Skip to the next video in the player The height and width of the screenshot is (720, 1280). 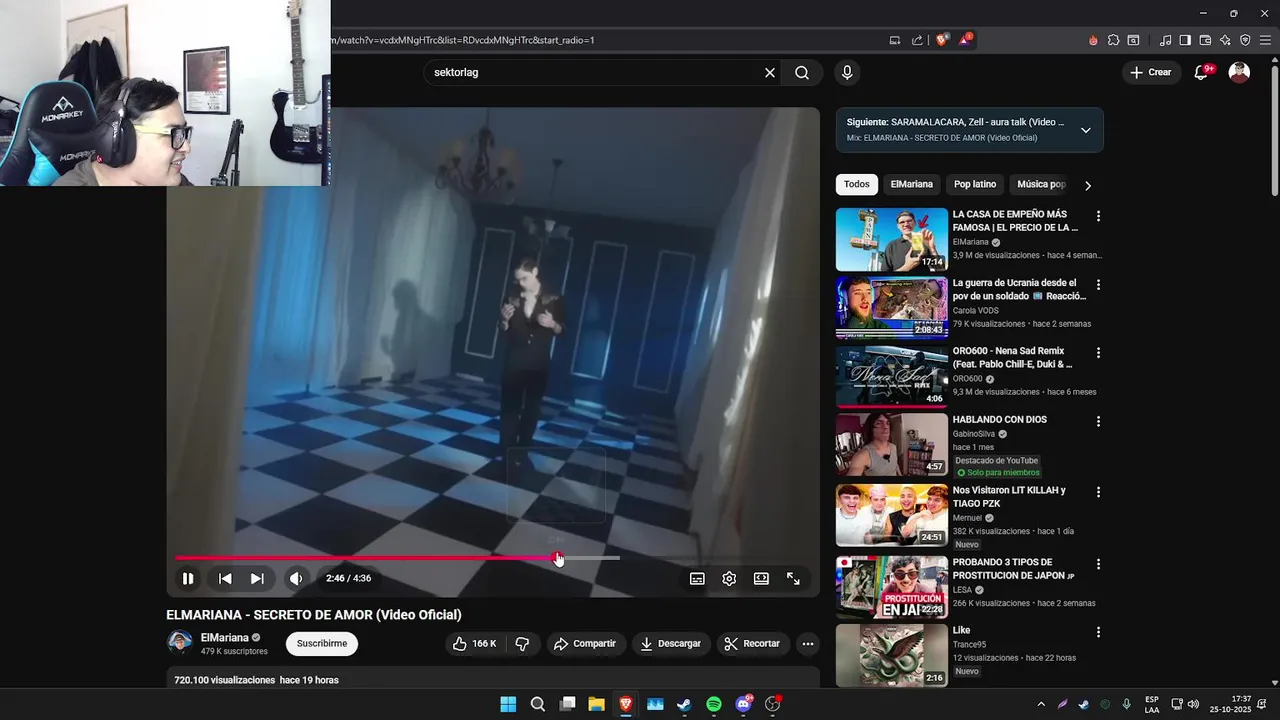pyautogui.click(x=257, y=578)
